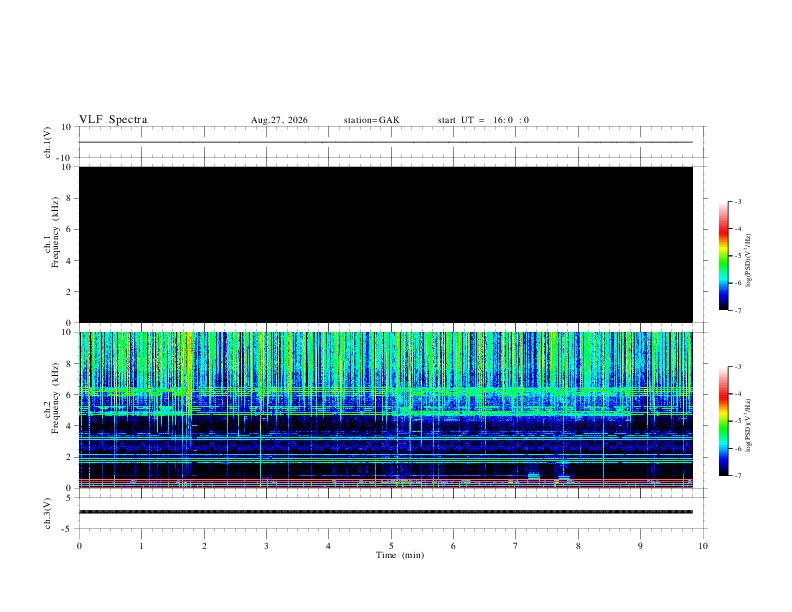This screenshot has height=612, width=792.
Task: Click the upper PSD color bar
Action: (724, 256)
